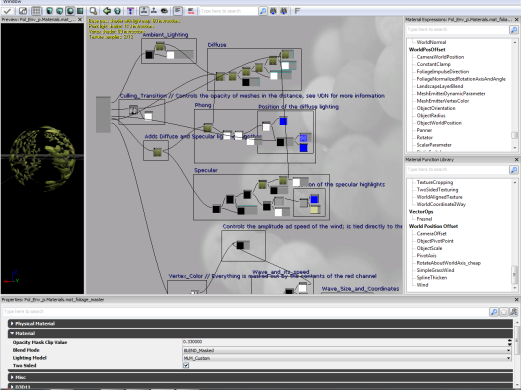Viewport: 523px width, 390px height.
Task: Select Rotator expression in list
Action: [x=425, y=138]
